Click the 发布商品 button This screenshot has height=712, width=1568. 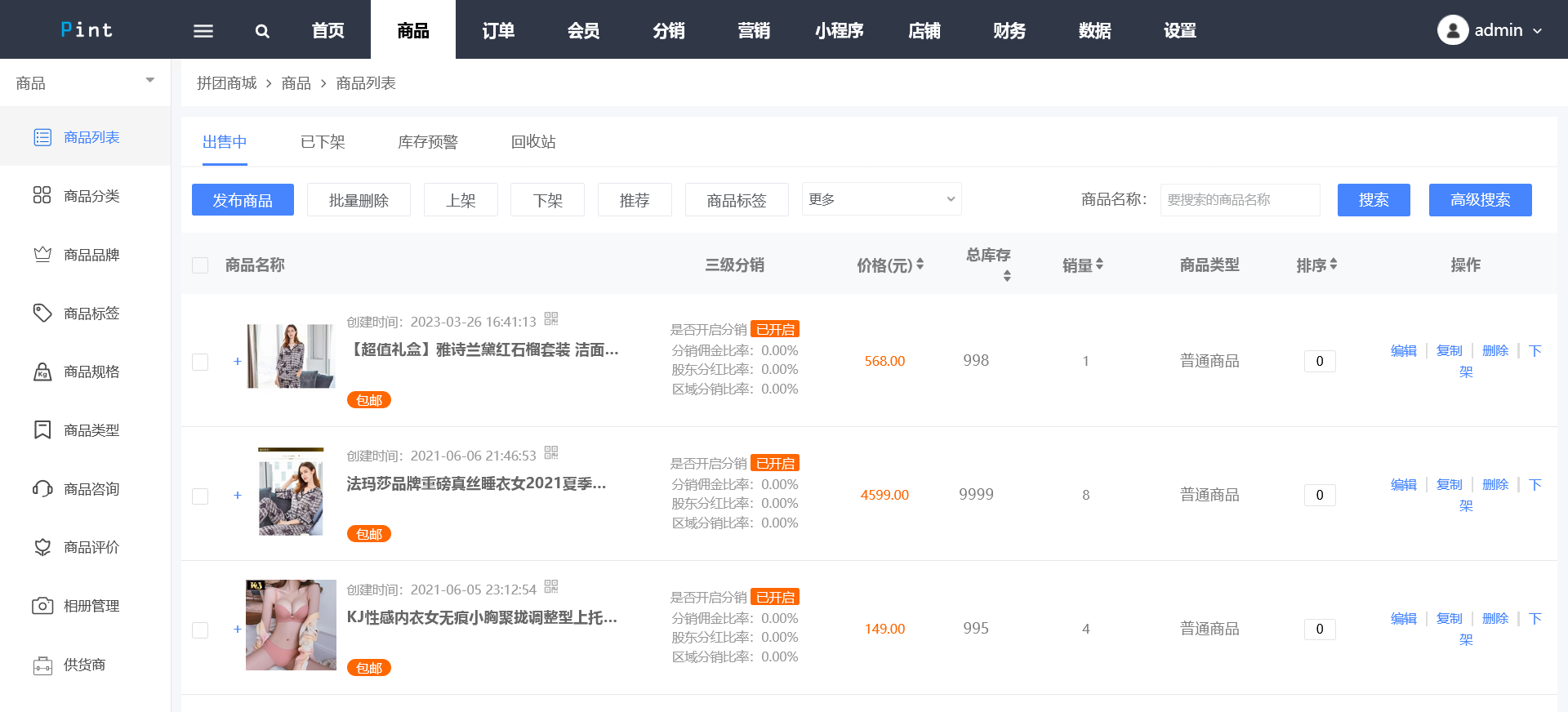click(243, 200)
